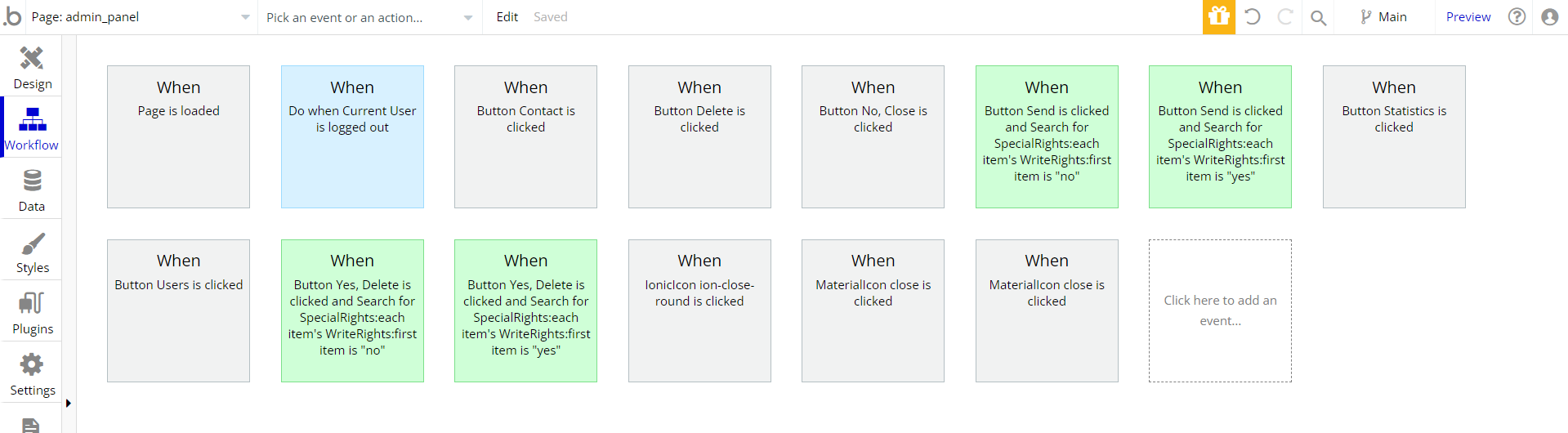Open the 'Pick an event or action' dropdown
This screenshot has height=433, width=1568.
(369, 17)
